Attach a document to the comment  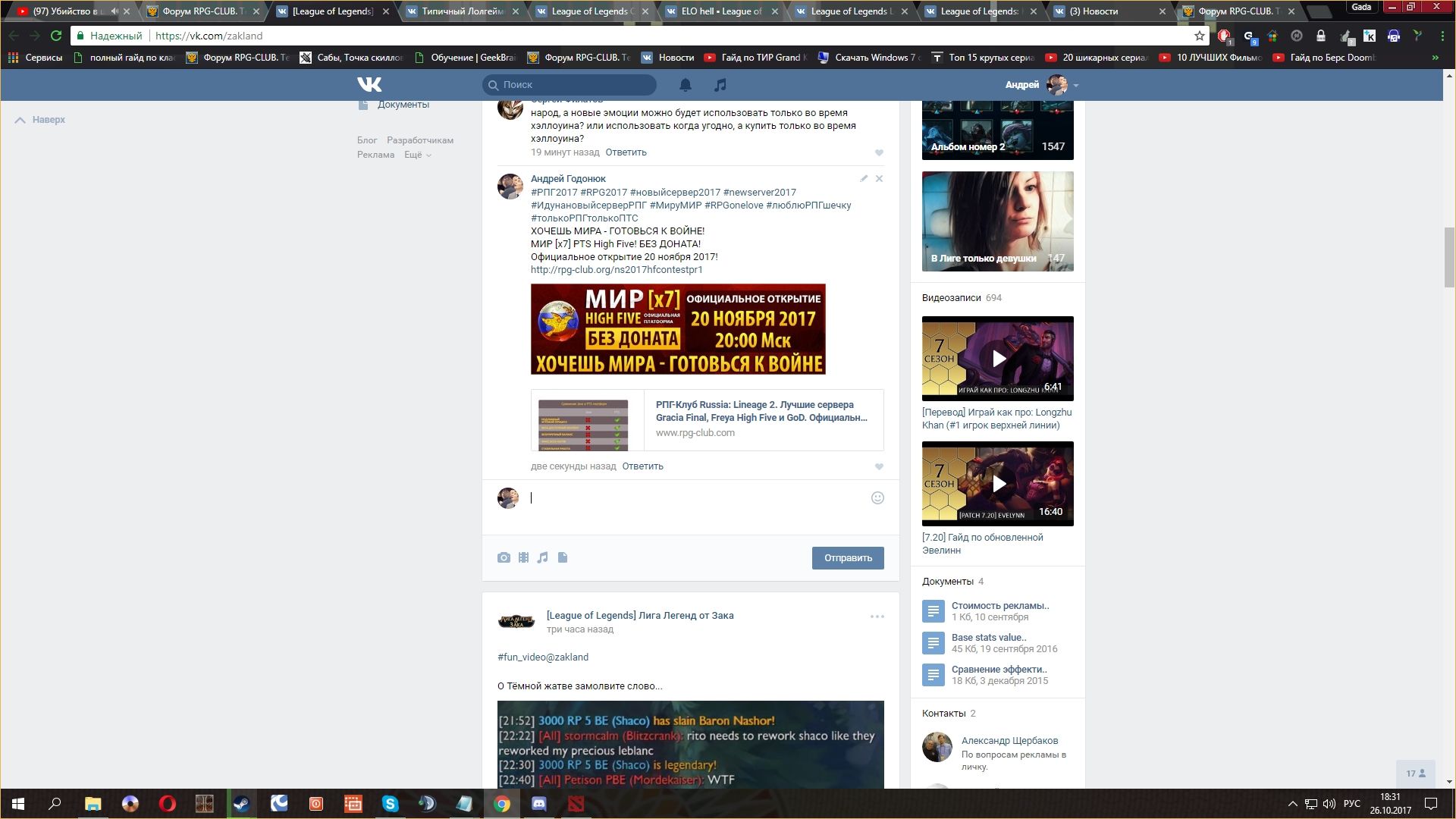(563, 557)
